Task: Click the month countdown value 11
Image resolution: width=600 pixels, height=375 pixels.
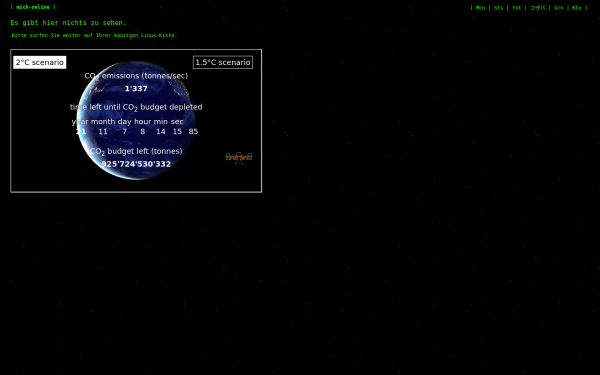Action: pyautogui.click(x=103, y=132)
